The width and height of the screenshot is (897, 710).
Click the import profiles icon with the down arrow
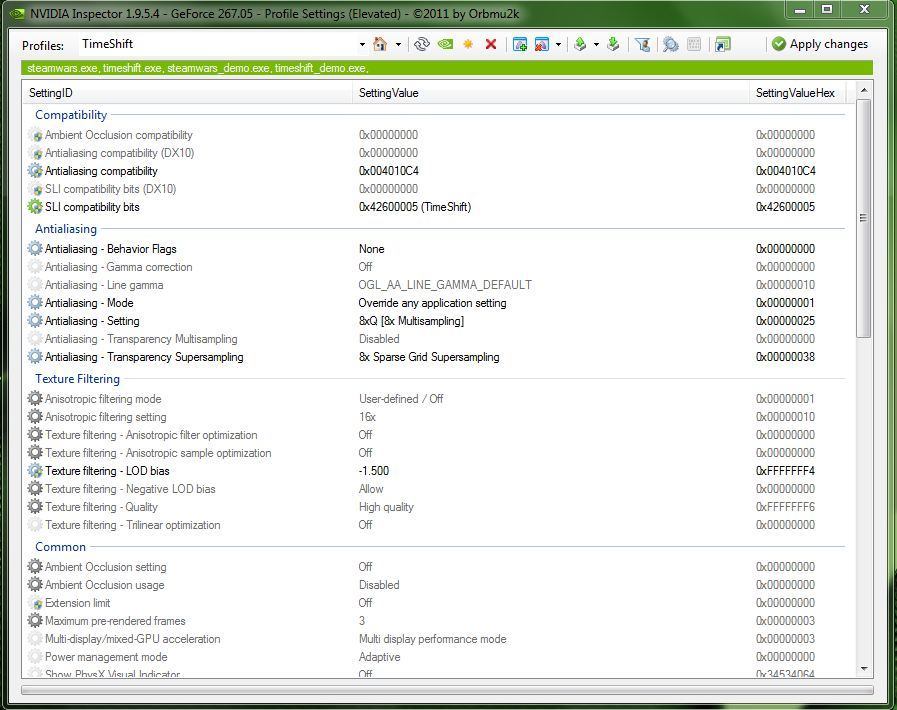[x=613, y=44]
